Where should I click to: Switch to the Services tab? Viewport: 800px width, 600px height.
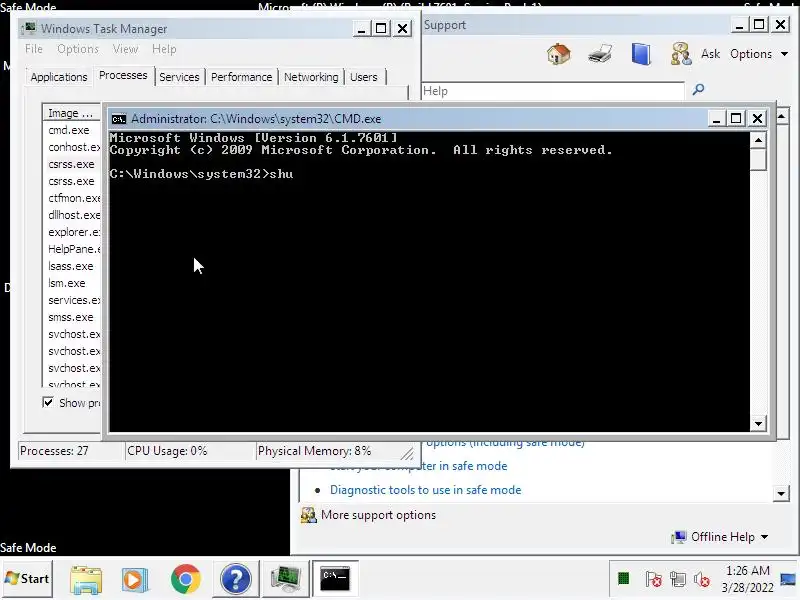pyautogui.click(x=179, y=77)
